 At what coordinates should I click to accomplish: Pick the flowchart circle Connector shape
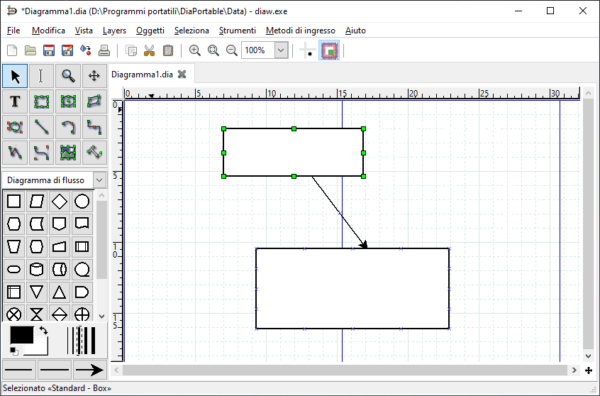[x=82, y=201]
